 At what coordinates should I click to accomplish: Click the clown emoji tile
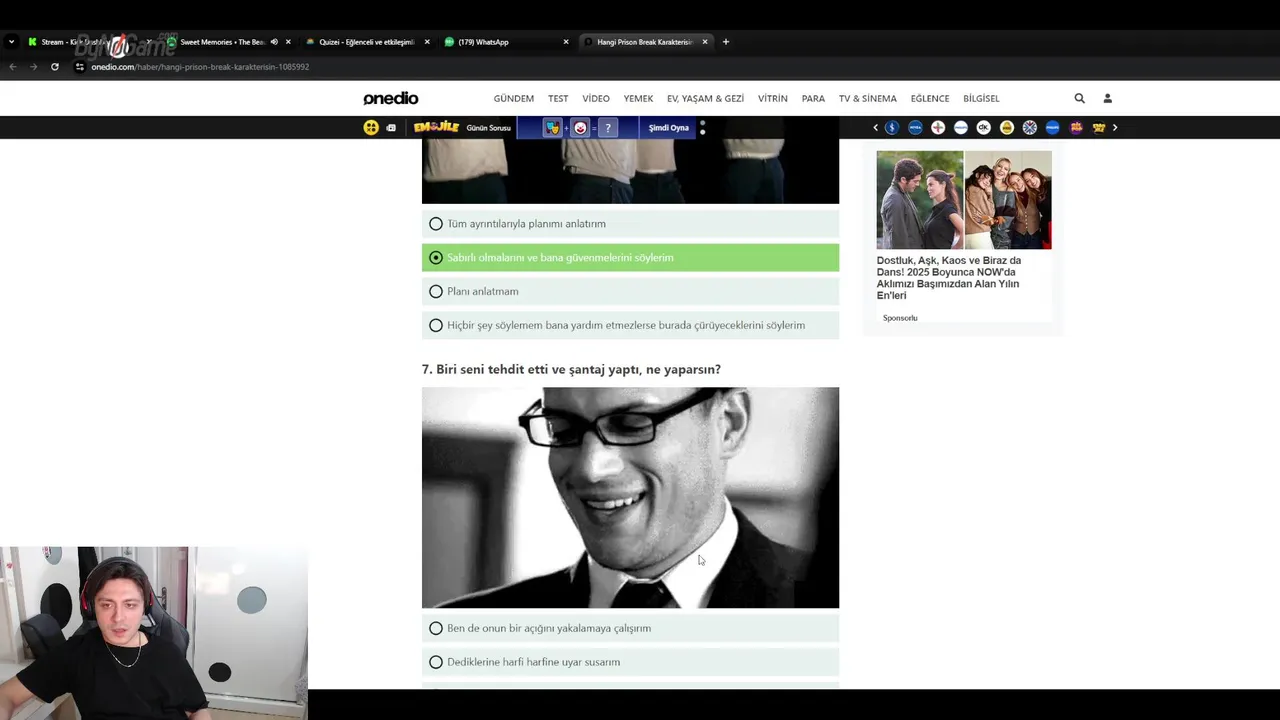coord(580,128)
